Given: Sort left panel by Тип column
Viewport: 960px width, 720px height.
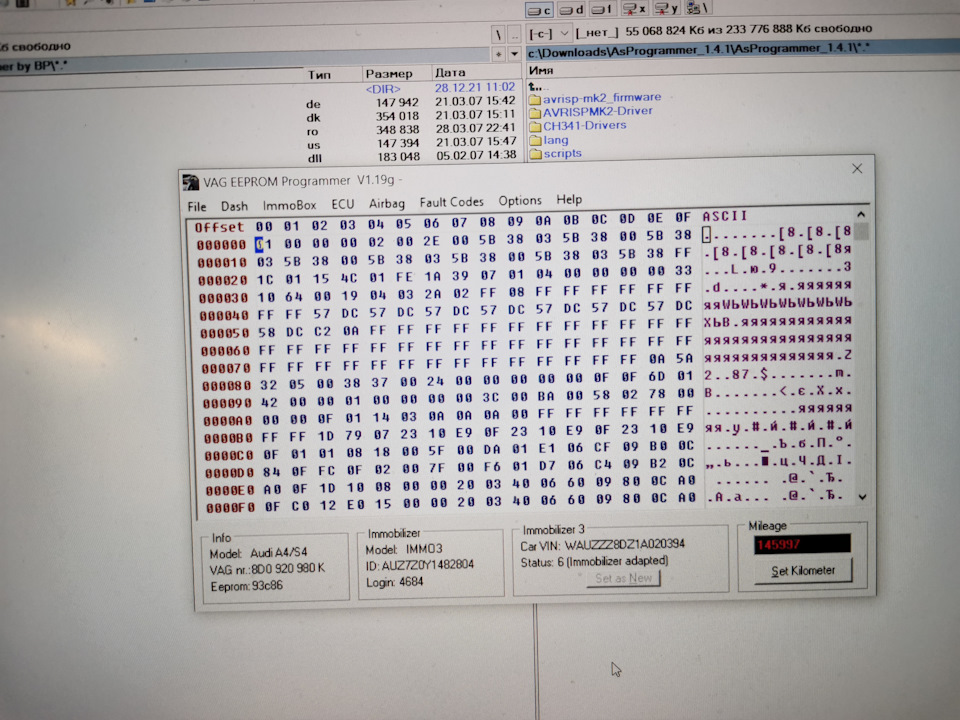Looking at the screenshot, I should coord(320,75).
